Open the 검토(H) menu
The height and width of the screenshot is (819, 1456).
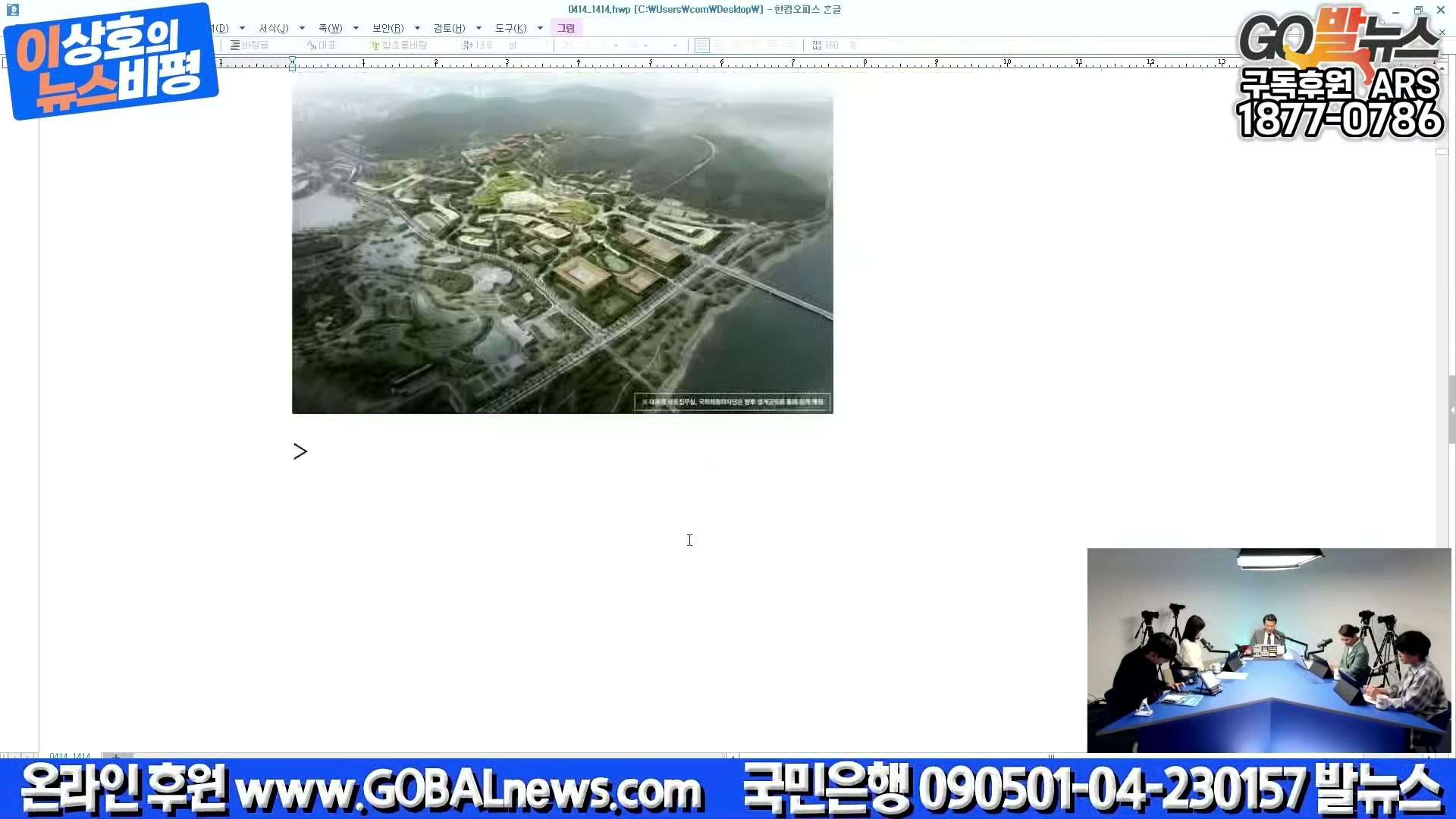click(x=449, y=28)
